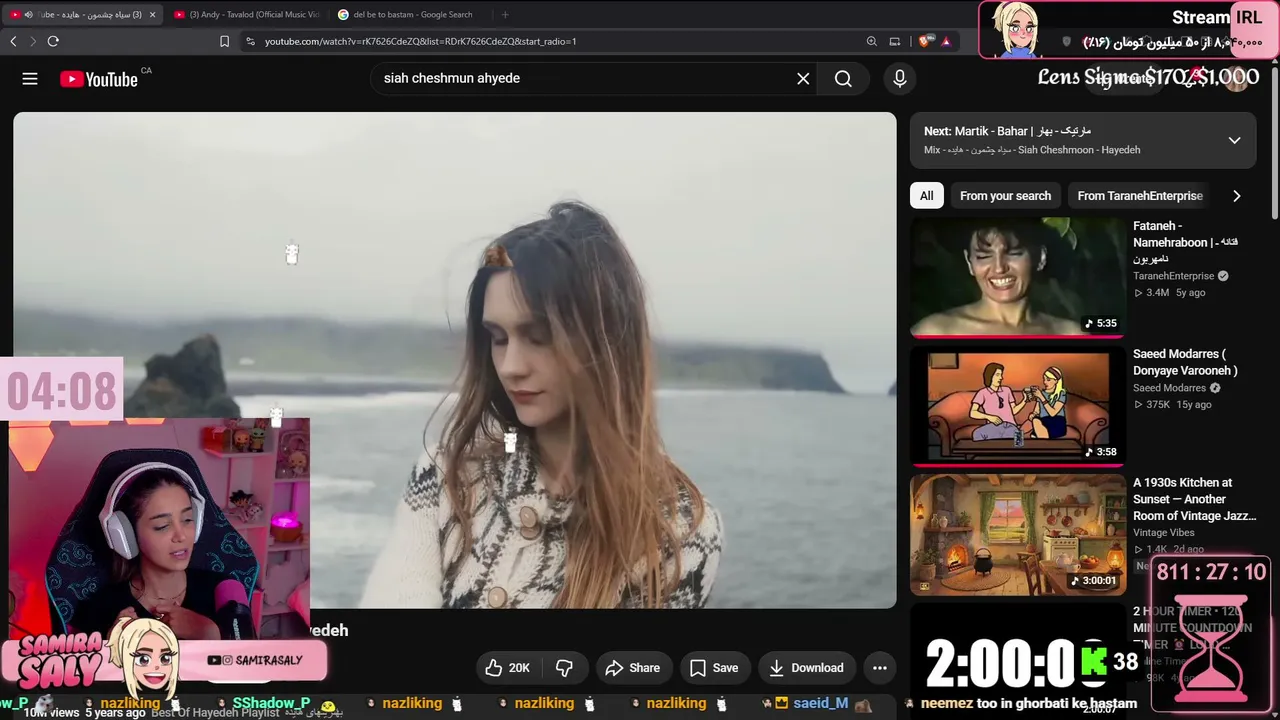Image resolution: width=1280 pixels, height=720 pixels.
Task: Clear the YouTube search query
Action: tap(803, 78)
